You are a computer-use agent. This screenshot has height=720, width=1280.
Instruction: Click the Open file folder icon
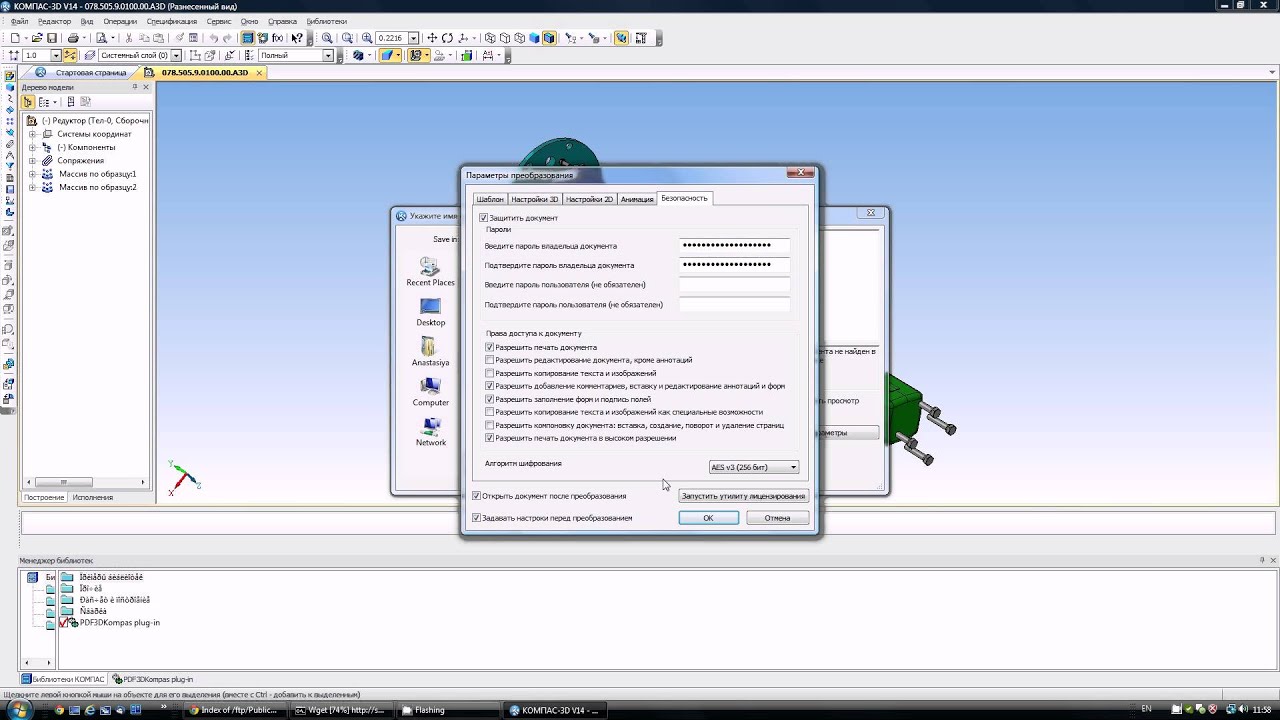click(36, 38)
